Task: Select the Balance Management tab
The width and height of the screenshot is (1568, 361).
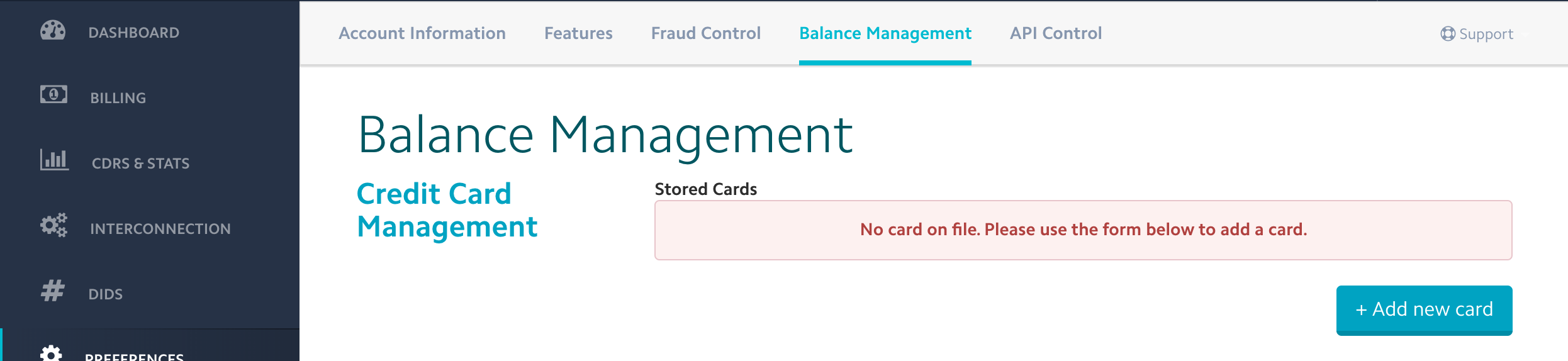Action: (x=885, y=33)
